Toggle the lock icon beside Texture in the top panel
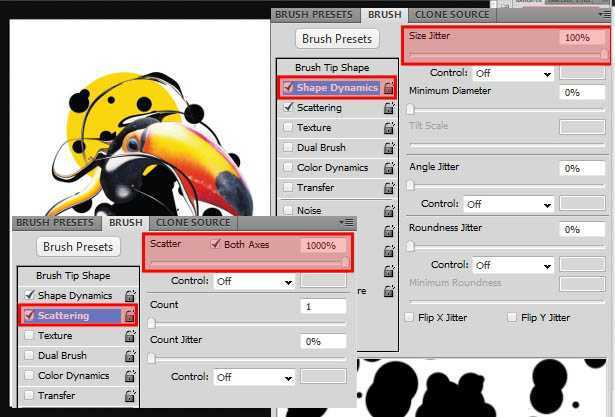 [x=389, y=128]
